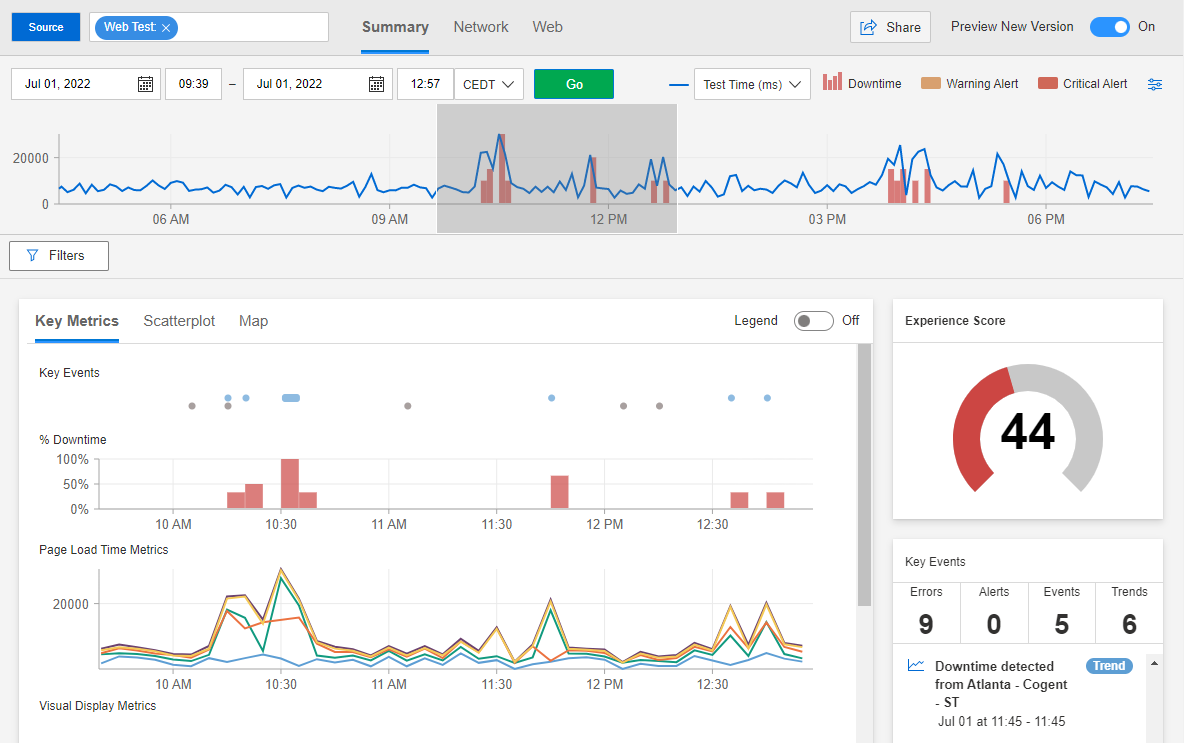Click the 'Preview New Version' label
Image resolution: width=1184 pixels, height=743 pixels.
[x=1012, y=26]
